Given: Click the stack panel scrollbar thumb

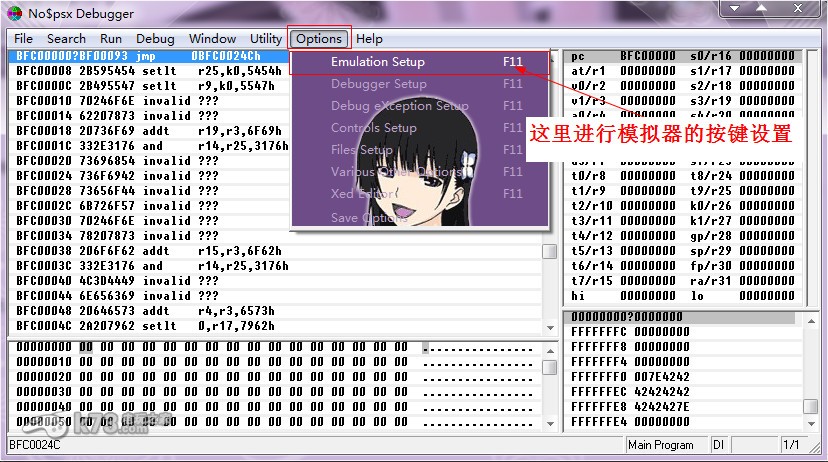Looking at the screenshot, I should (811, 406).
